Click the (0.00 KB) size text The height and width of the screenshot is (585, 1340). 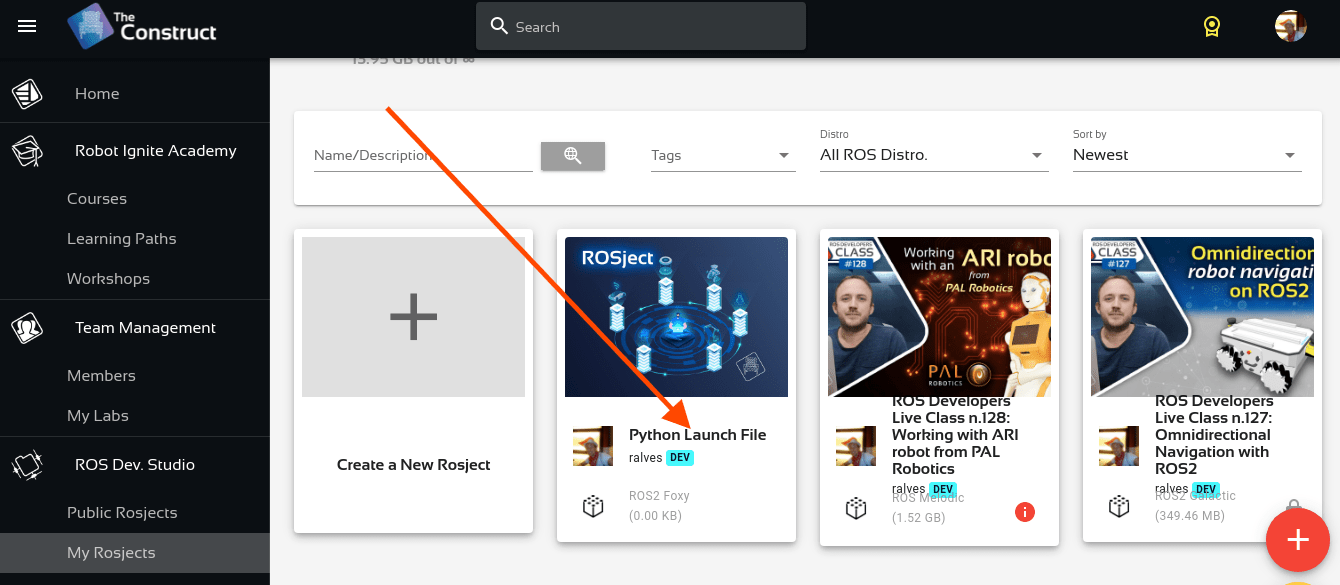[x=656, y=517]
